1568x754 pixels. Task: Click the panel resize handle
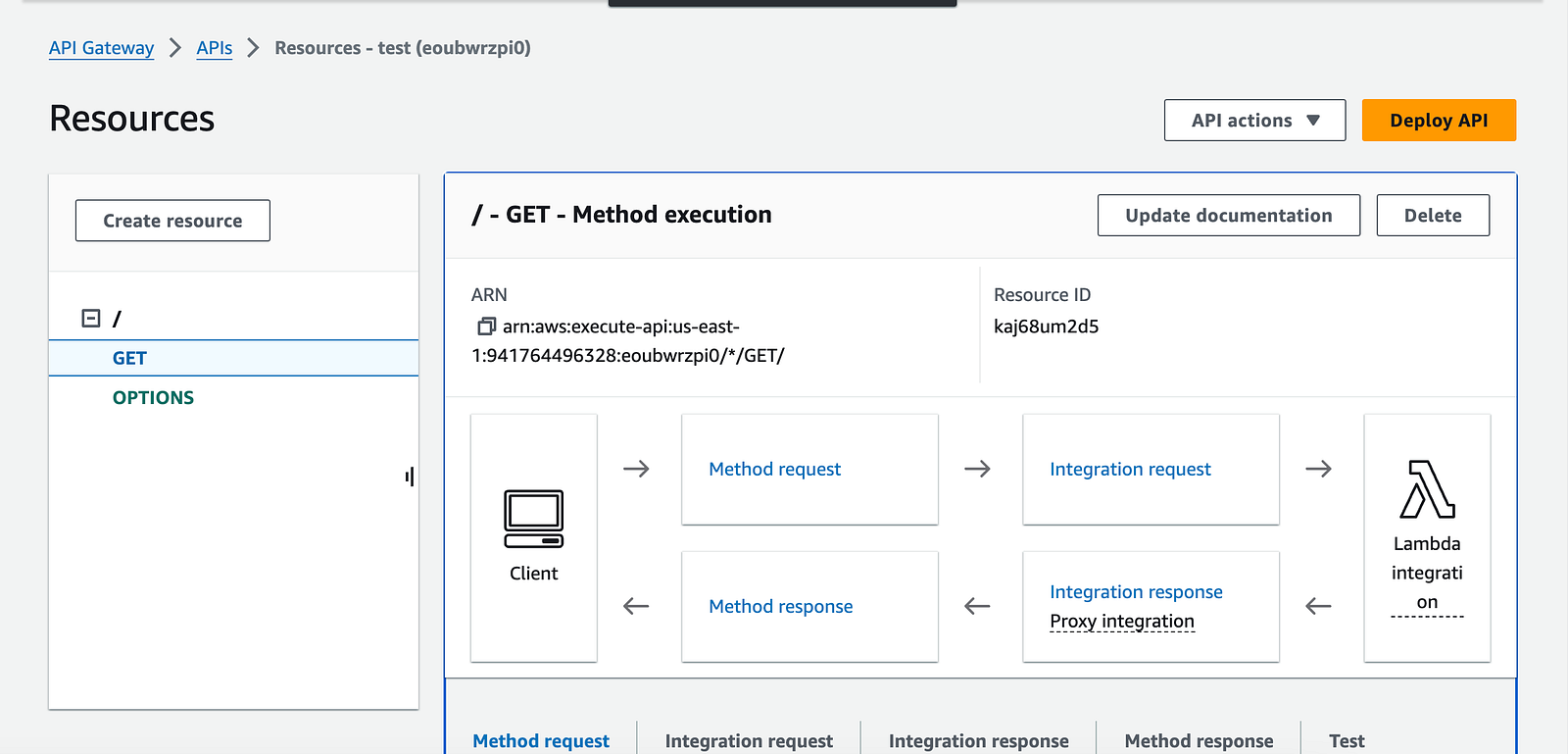coord(410,477)
